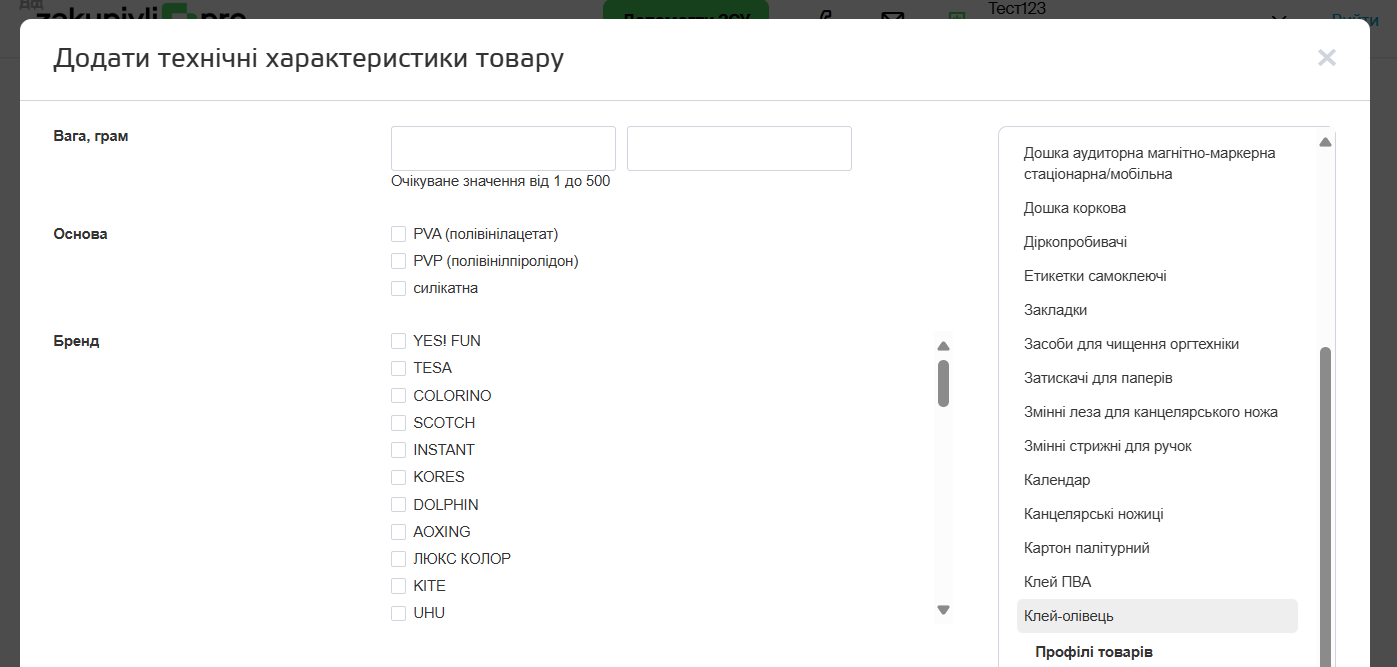Image resolution: width=1397 pixels, height=667 pixels.
Task: Open the Клей ПВА category
Action: tap(1057, 582)
